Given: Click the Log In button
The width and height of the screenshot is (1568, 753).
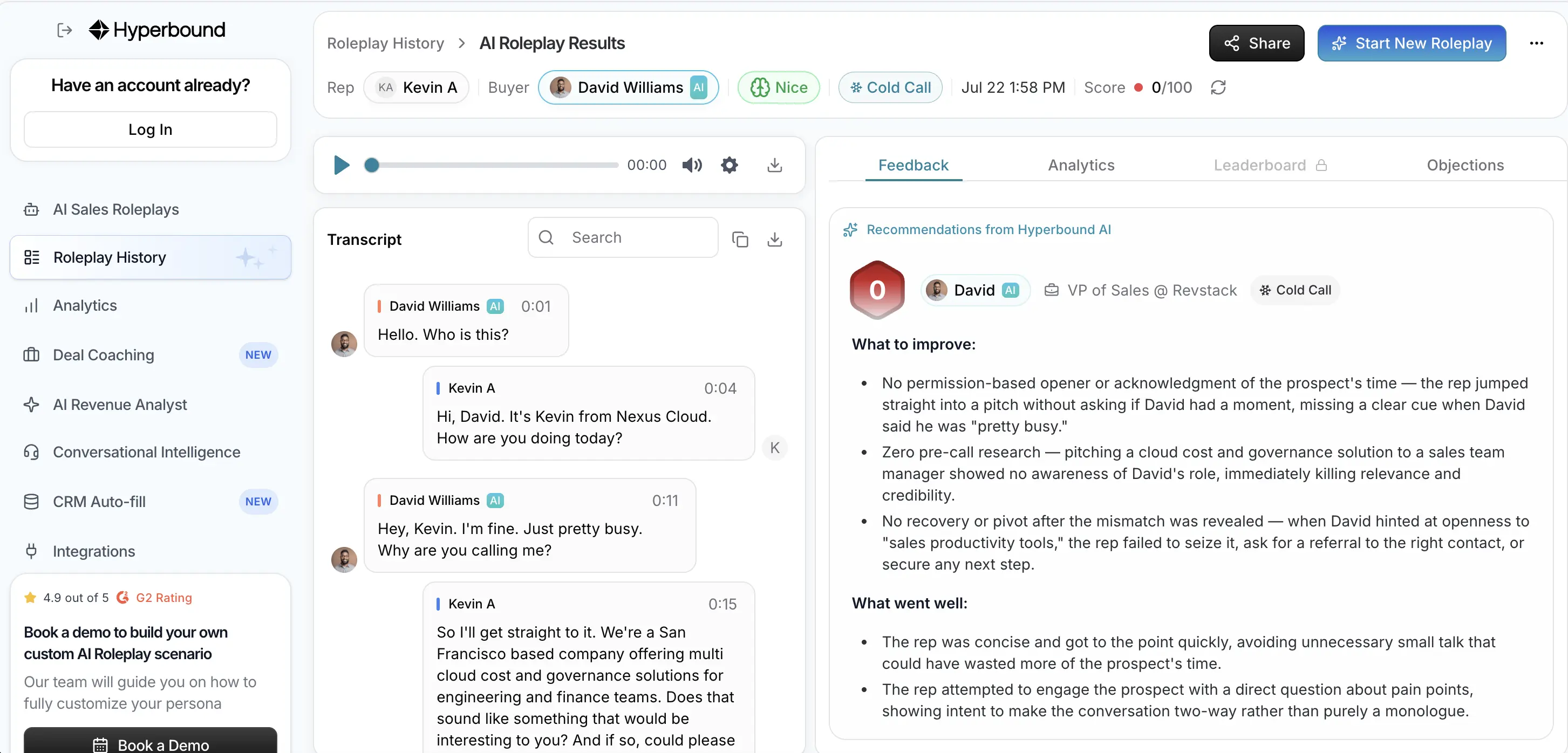Looking at the screenshot, I should tap(151, 129).
